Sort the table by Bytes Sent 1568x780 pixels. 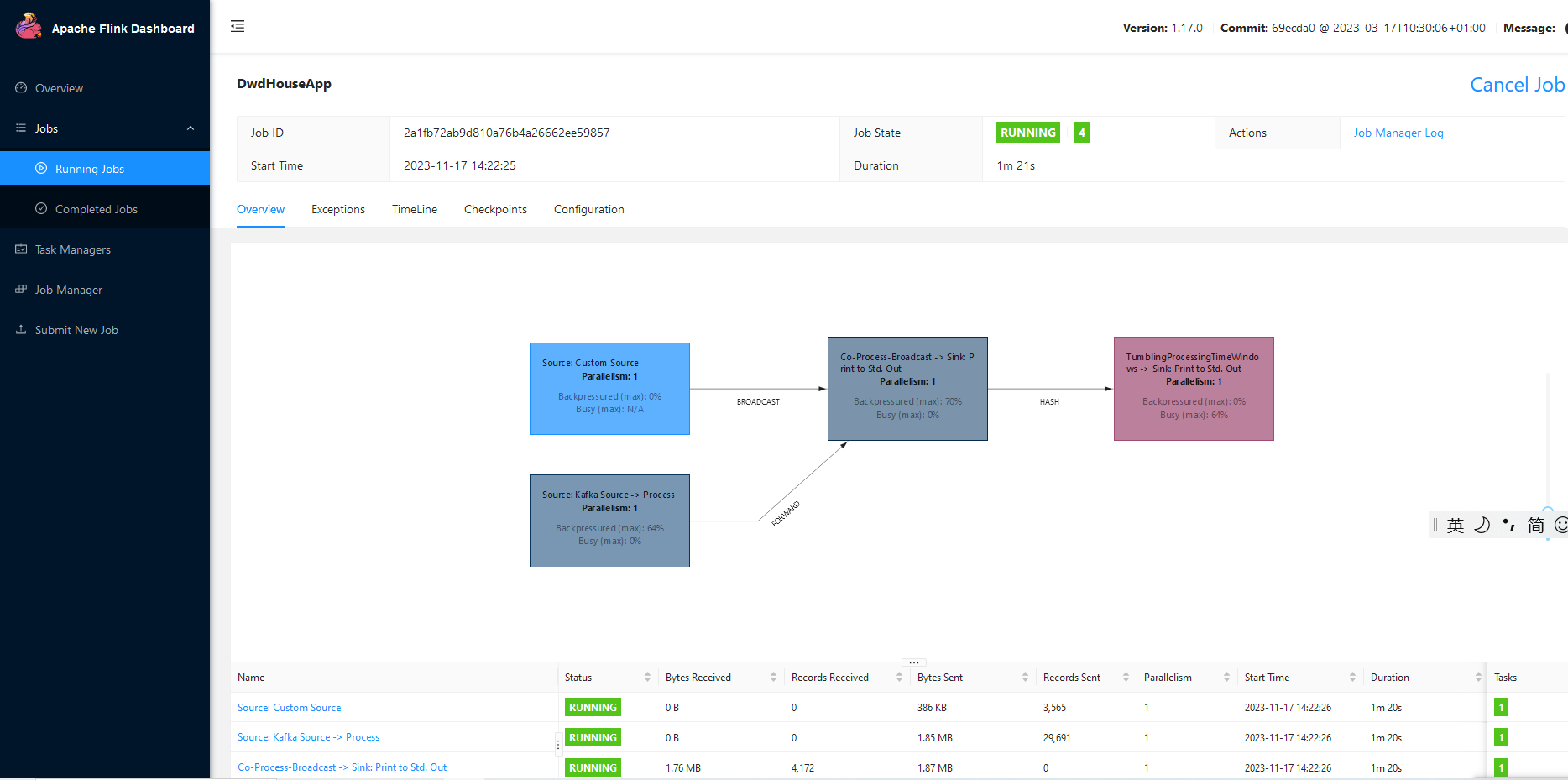tap(1025, 678)
